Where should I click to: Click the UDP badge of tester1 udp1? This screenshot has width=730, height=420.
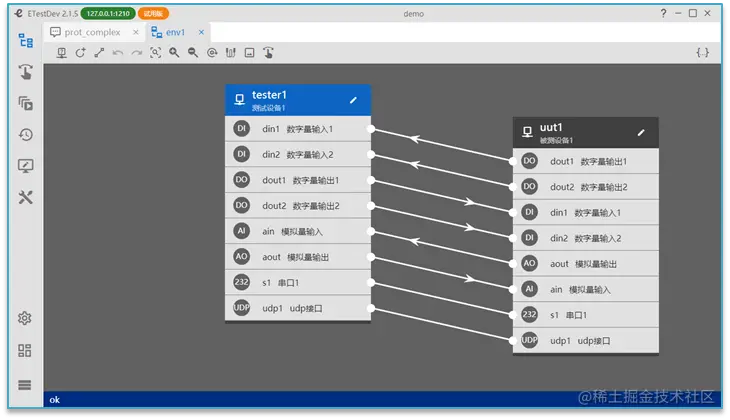point(242,308)
